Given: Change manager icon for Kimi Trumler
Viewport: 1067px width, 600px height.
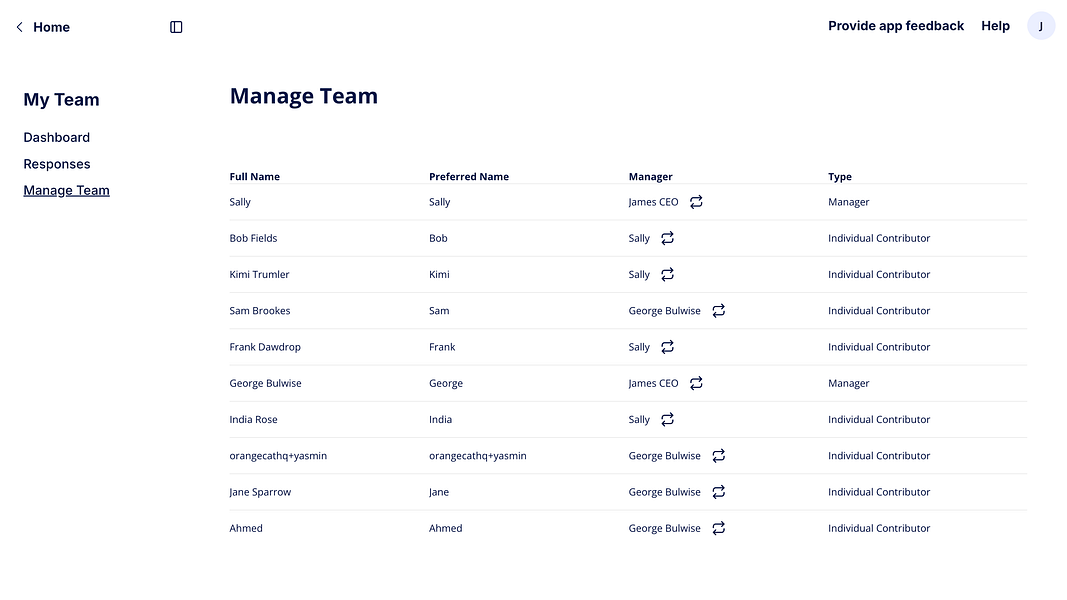Looking at the screenshot, I should coord(668,274).
